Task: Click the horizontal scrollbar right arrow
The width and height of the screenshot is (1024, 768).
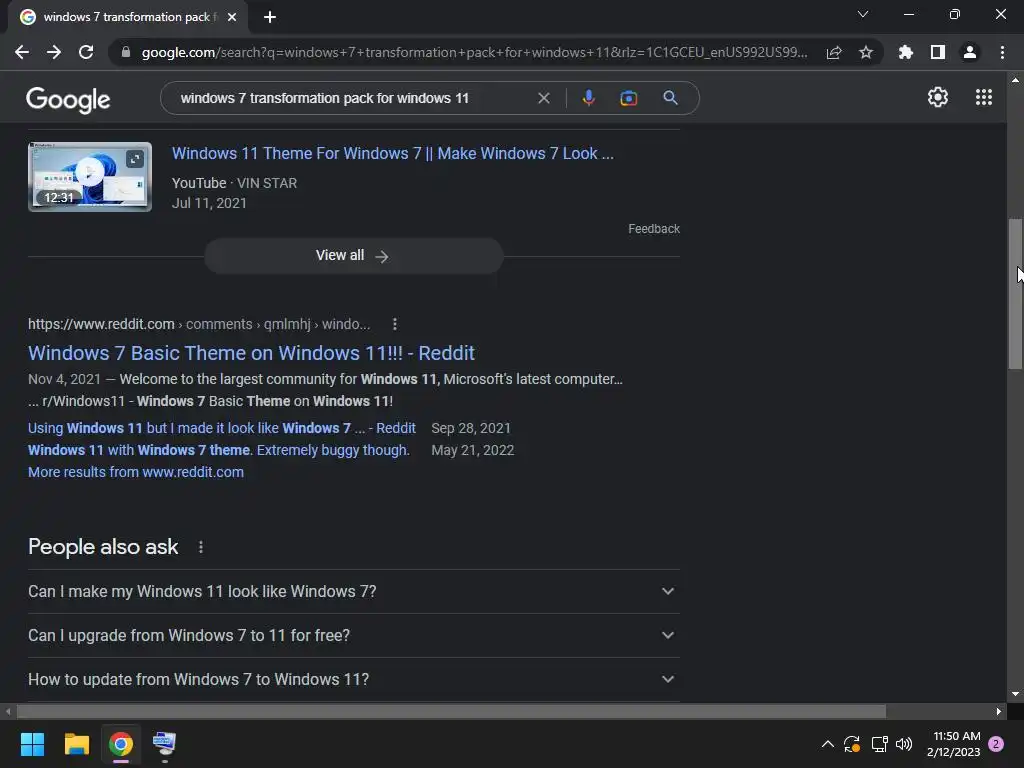Action: click(999, 711)
